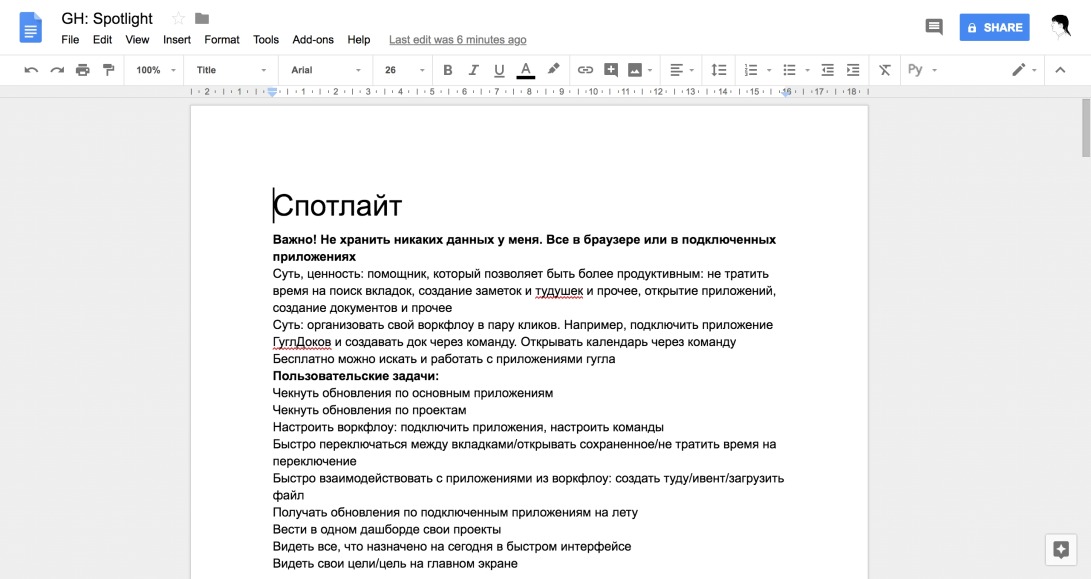
Task: Open line spacing options
Action: point(719,70)
